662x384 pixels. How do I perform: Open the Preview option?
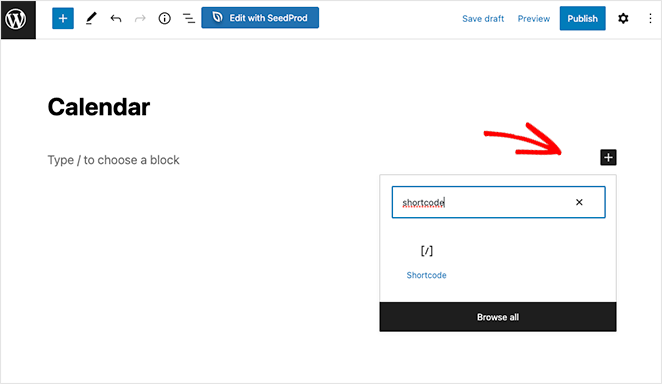[534, 19]
